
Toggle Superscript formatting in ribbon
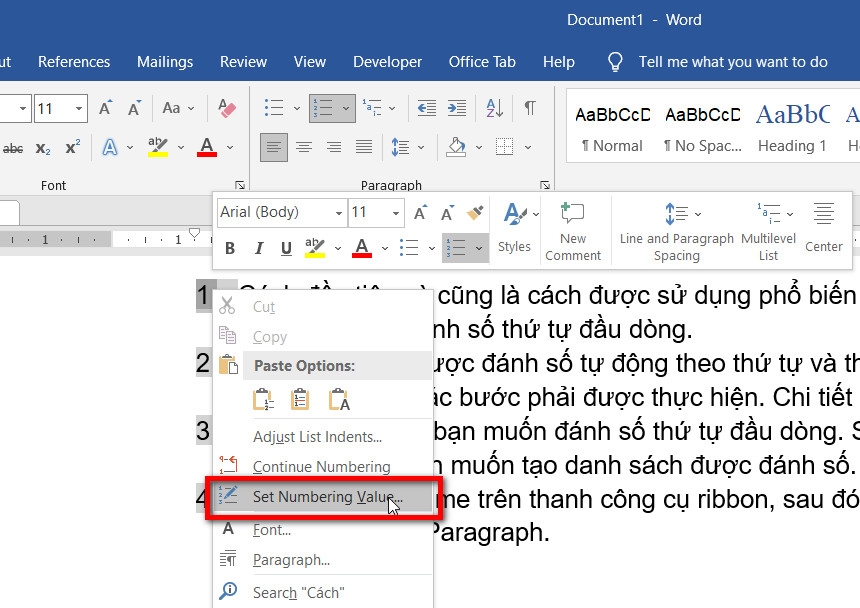coord(72,147)
